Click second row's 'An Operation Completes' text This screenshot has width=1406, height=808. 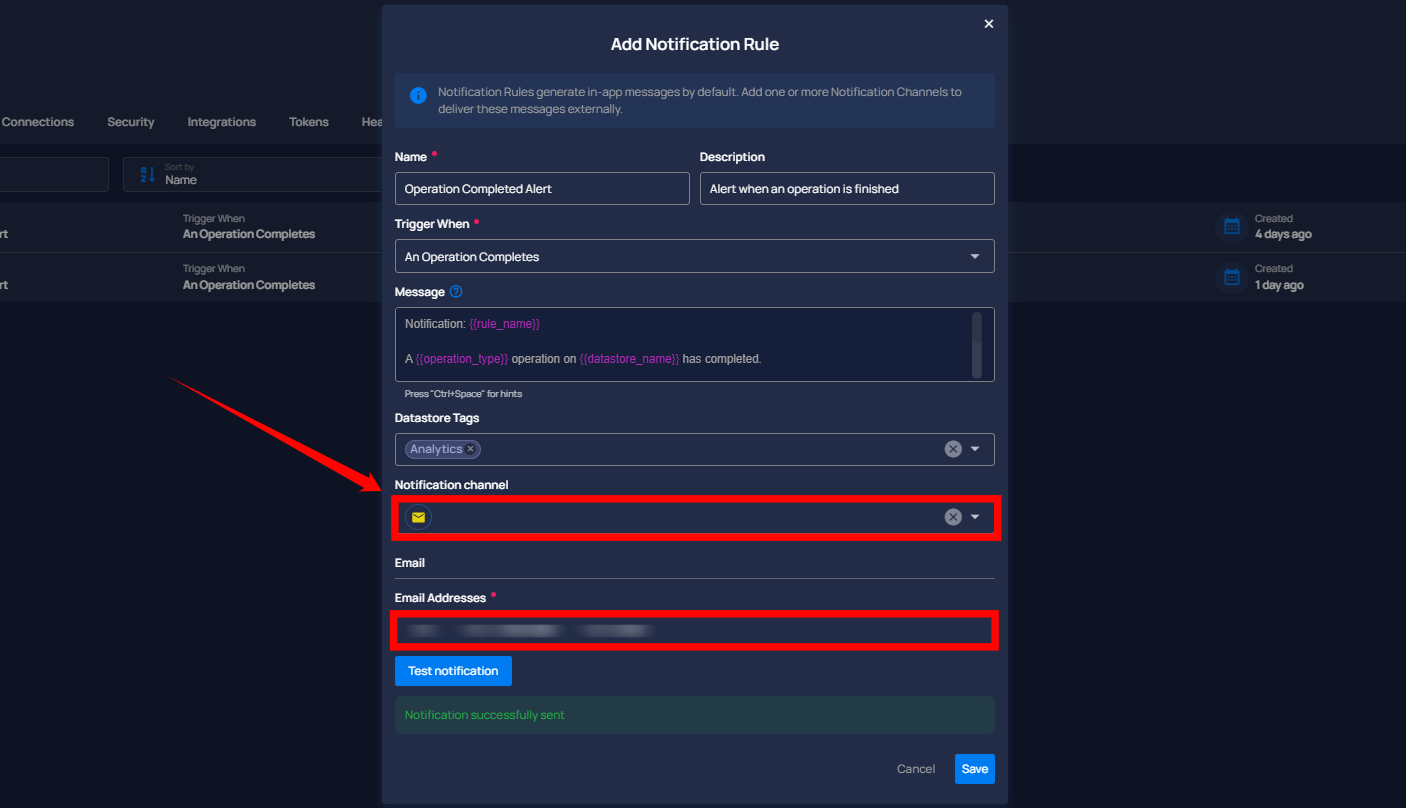249,285
